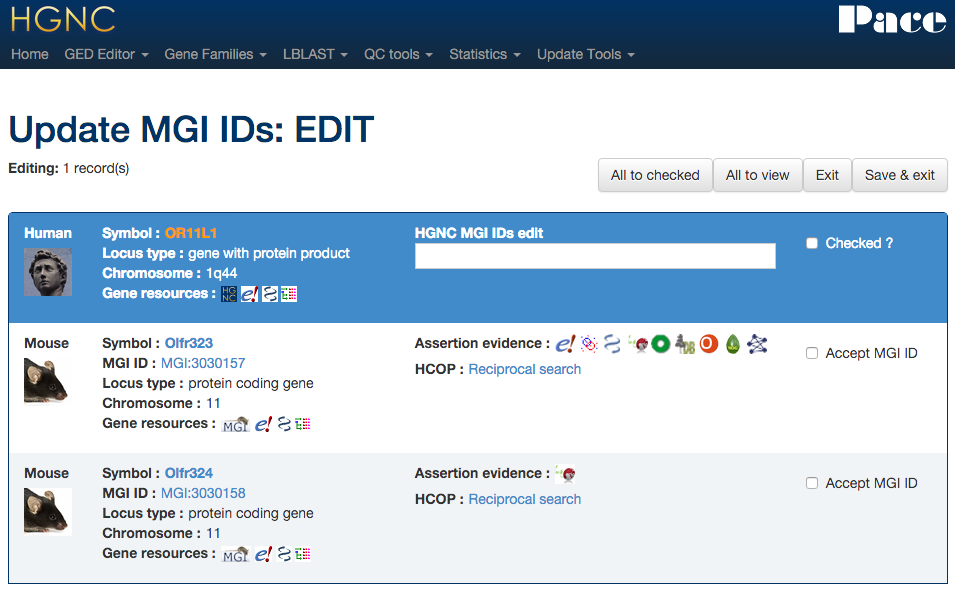Open the Statistics menu
The width and height of the screenshot is (955, 589).
484,54
